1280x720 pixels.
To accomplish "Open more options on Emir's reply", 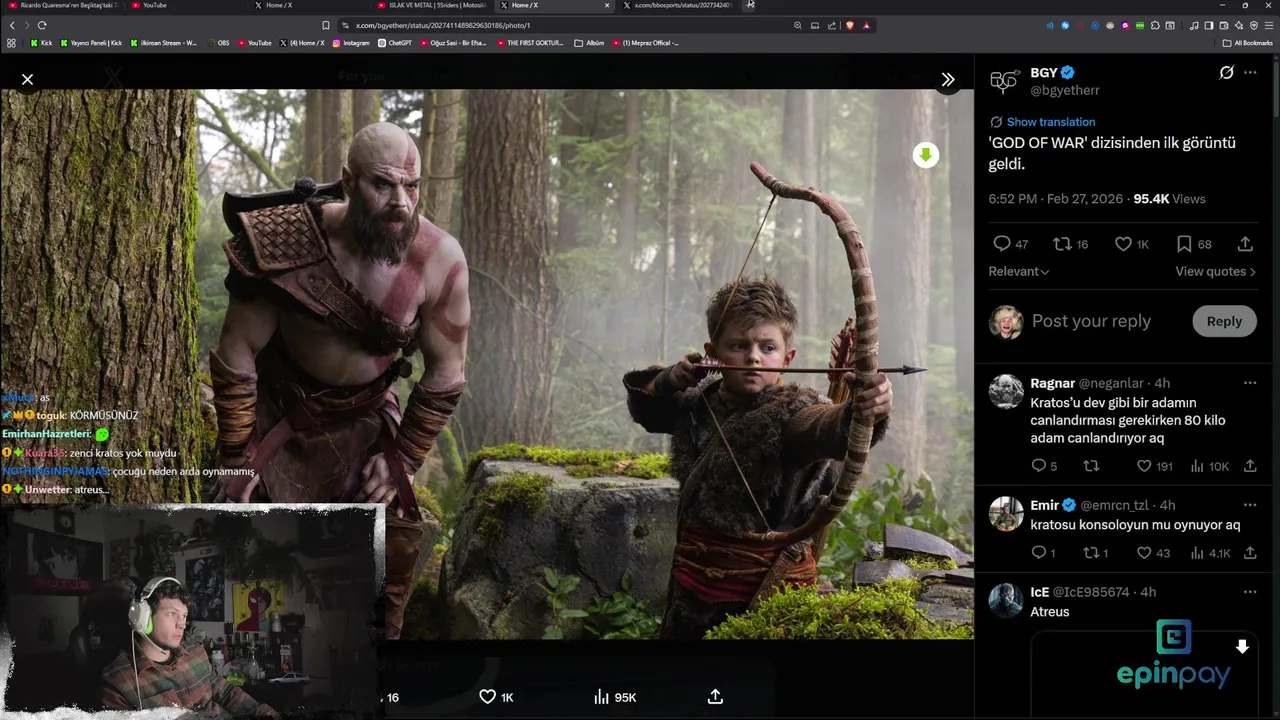I will [x=1250, y=505].
